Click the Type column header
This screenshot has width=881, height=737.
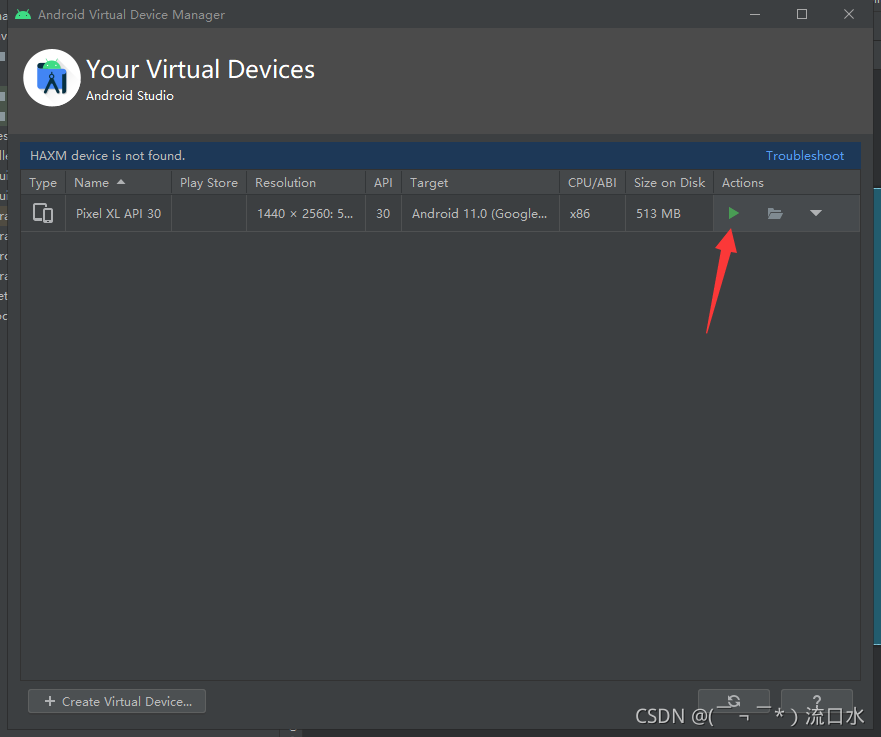point(43,183)
